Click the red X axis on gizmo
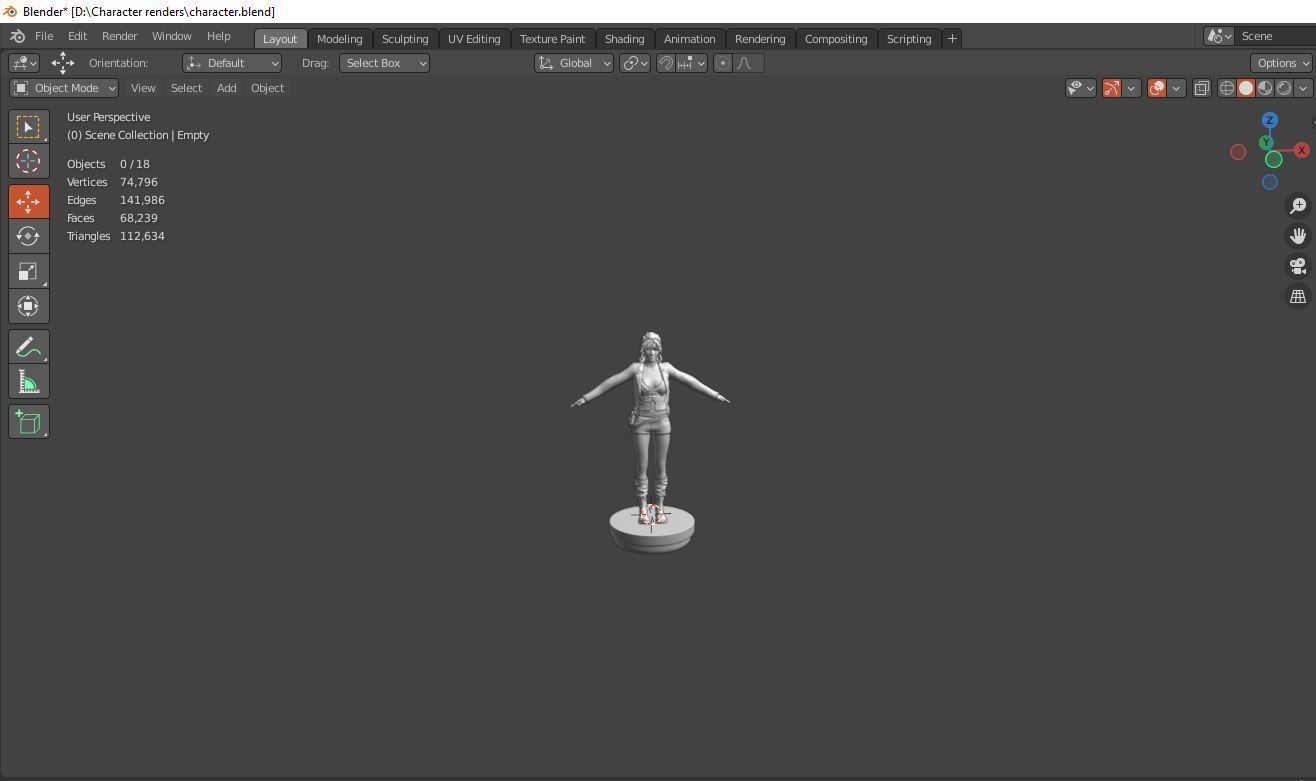This screenshot has height=781, width=1316. pos(1301,150)
